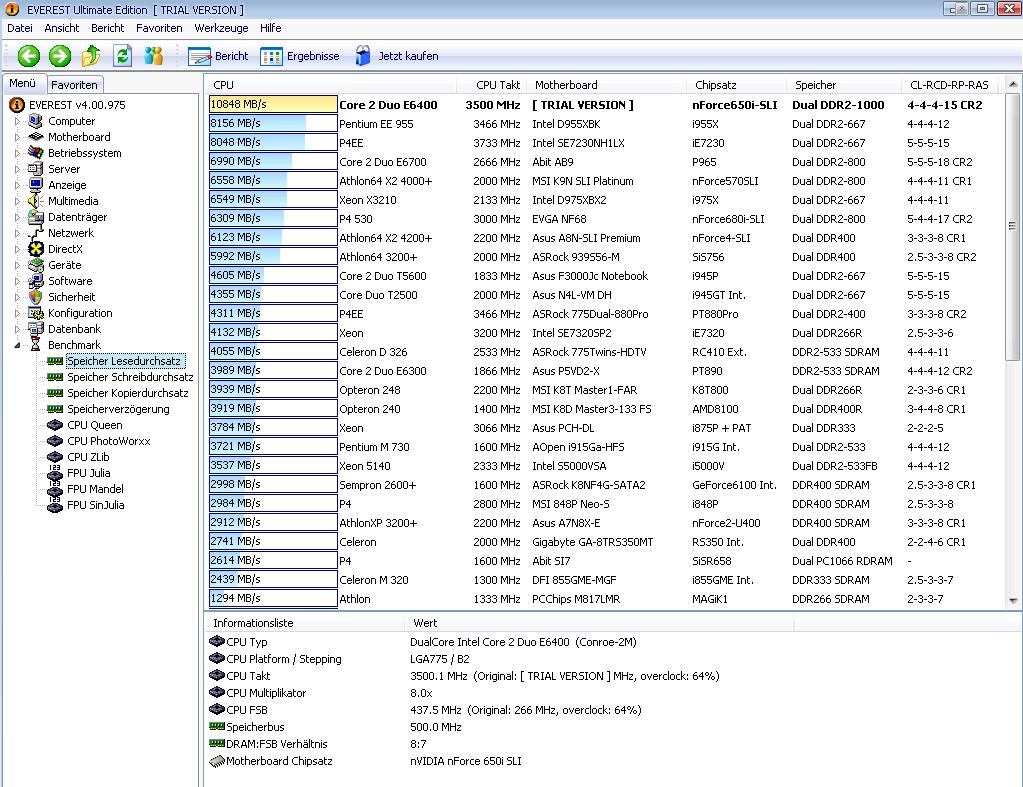Select the Server tree icon
1023x787 pixels.
36,169
